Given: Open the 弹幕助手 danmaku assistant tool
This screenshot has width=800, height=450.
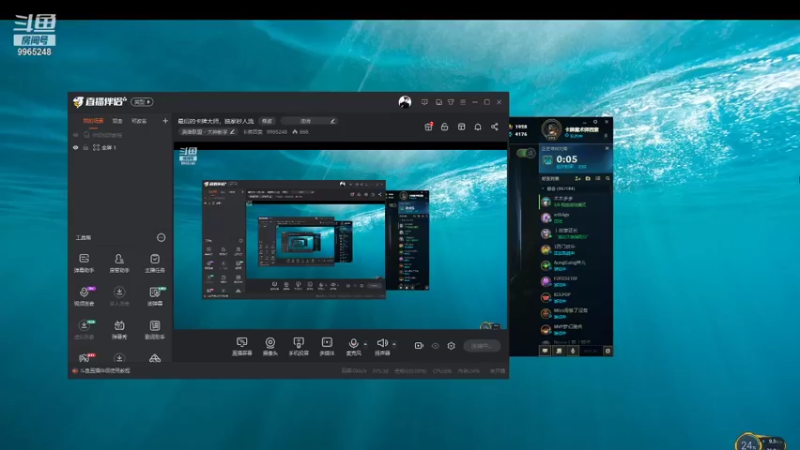Looking at the screenshot, I should coord(84,263).
